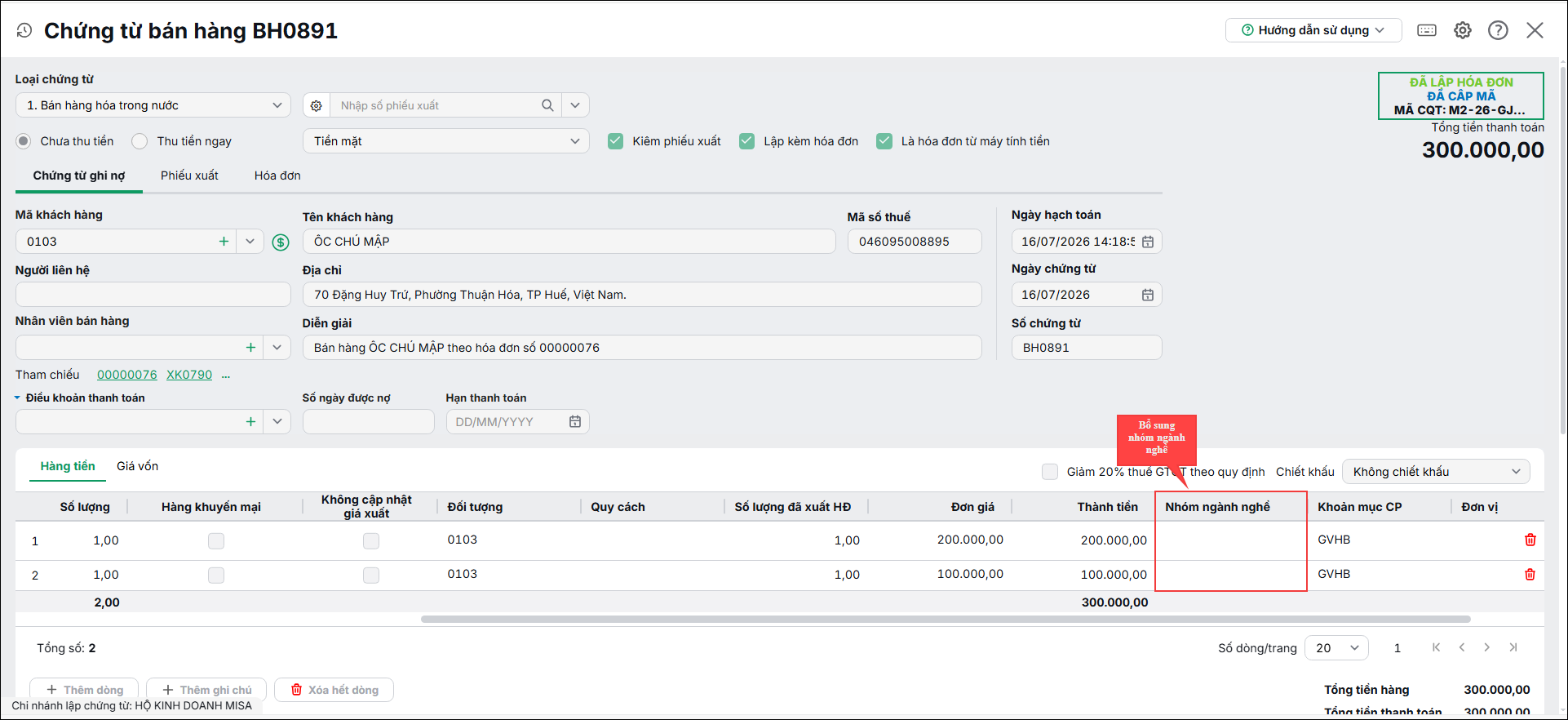
Task: Select the Hàng tiền tab
Action: [x=68, y=466]
